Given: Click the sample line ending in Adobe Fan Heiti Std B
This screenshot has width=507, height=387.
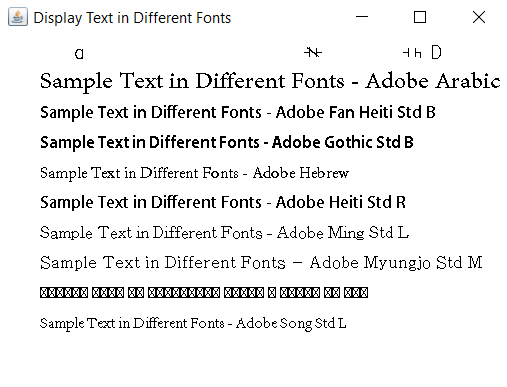Looking at the screenshot, I should (x=238, y=112).
